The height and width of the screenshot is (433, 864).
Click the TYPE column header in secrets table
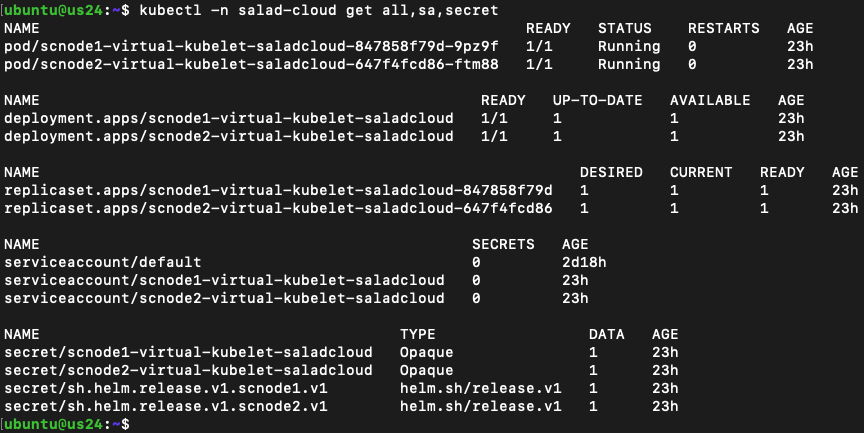[x=418, y=334]
